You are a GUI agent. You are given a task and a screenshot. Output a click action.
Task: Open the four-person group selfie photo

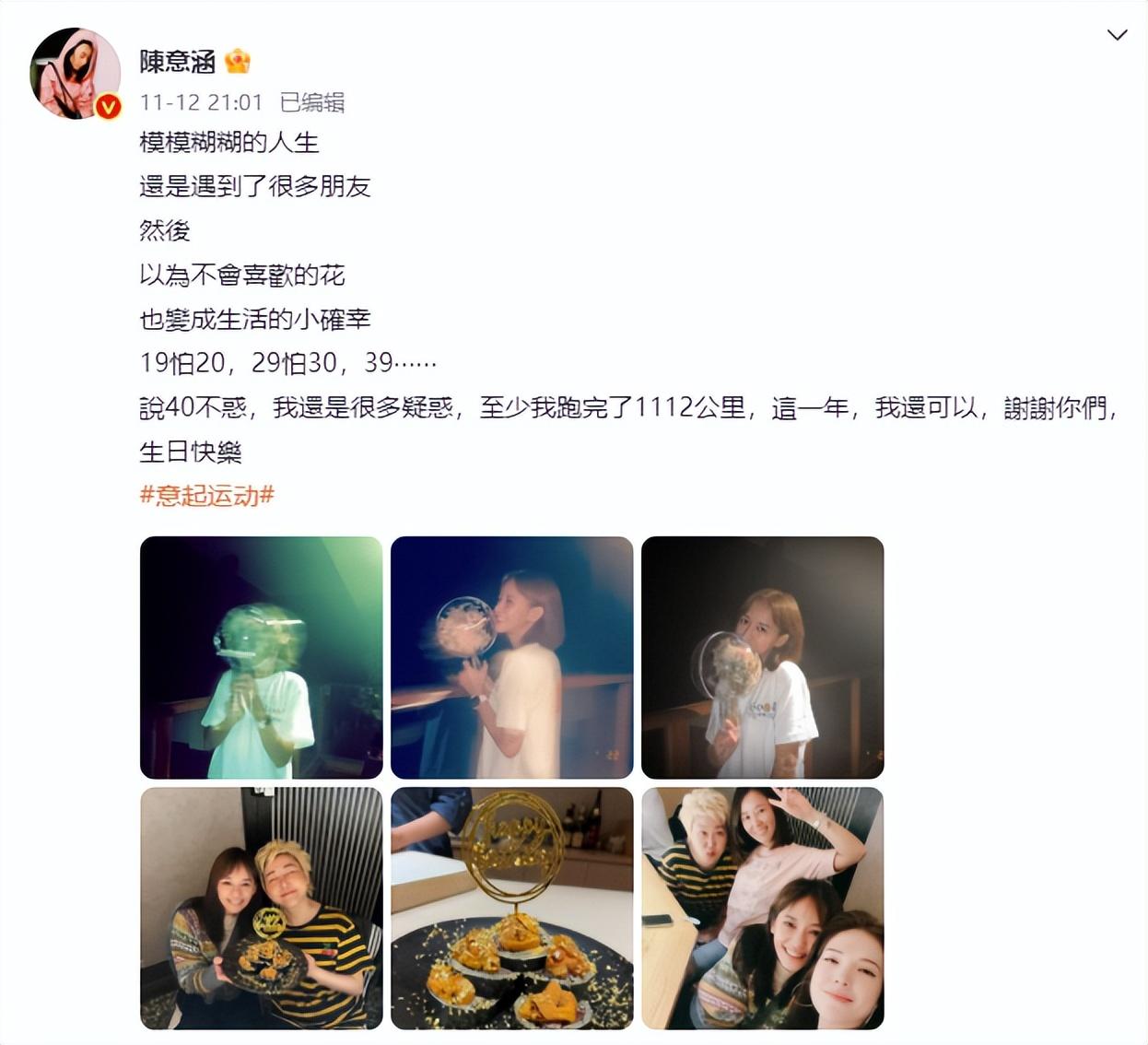762,909
